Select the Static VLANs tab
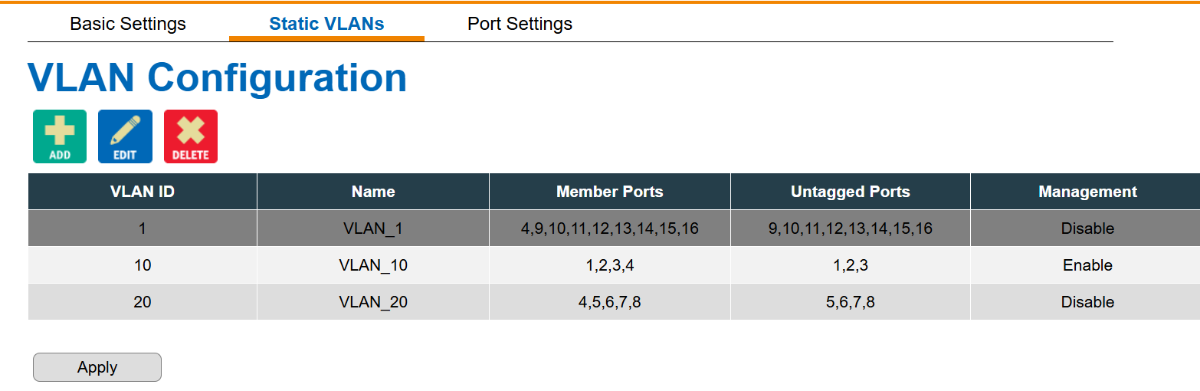Viewport: 1200px width, 391px height. (x=327, y=24)
